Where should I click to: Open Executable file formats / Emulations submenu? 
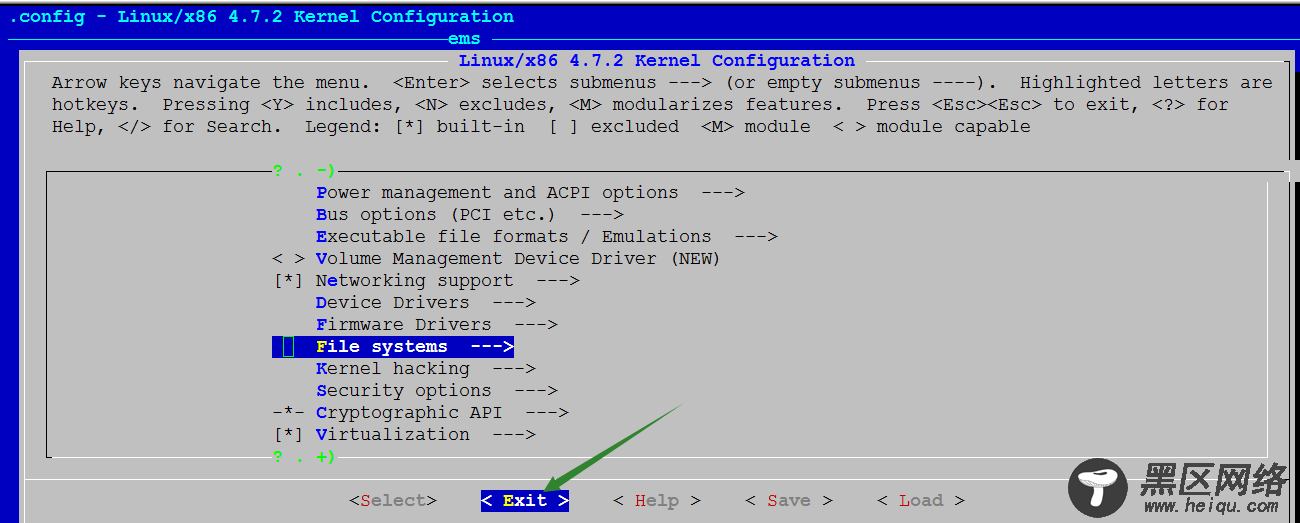point(547,237)
